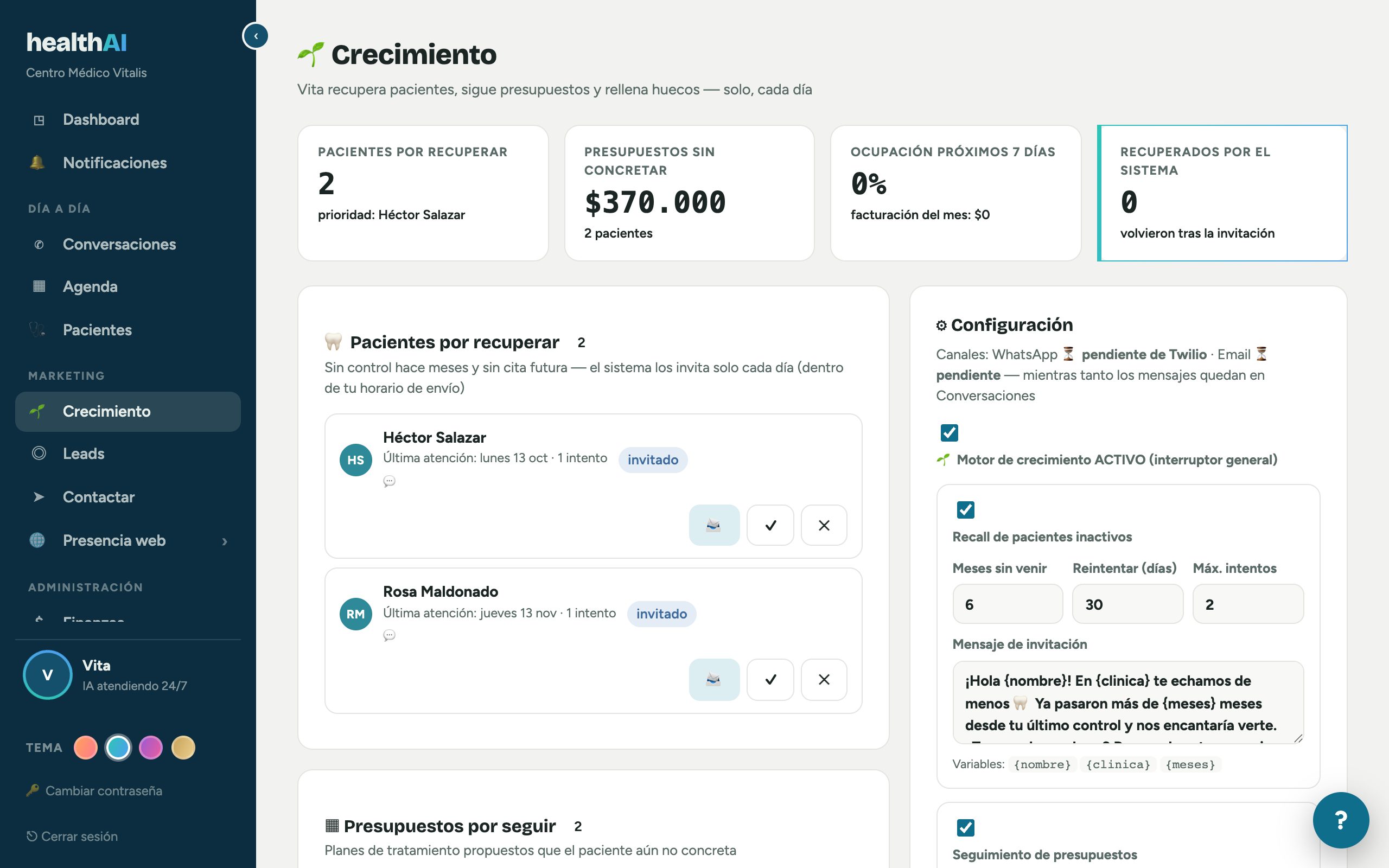Screen dimensions: 1389x868
Task: Open the Pacientes section
Action: (128, 330)
